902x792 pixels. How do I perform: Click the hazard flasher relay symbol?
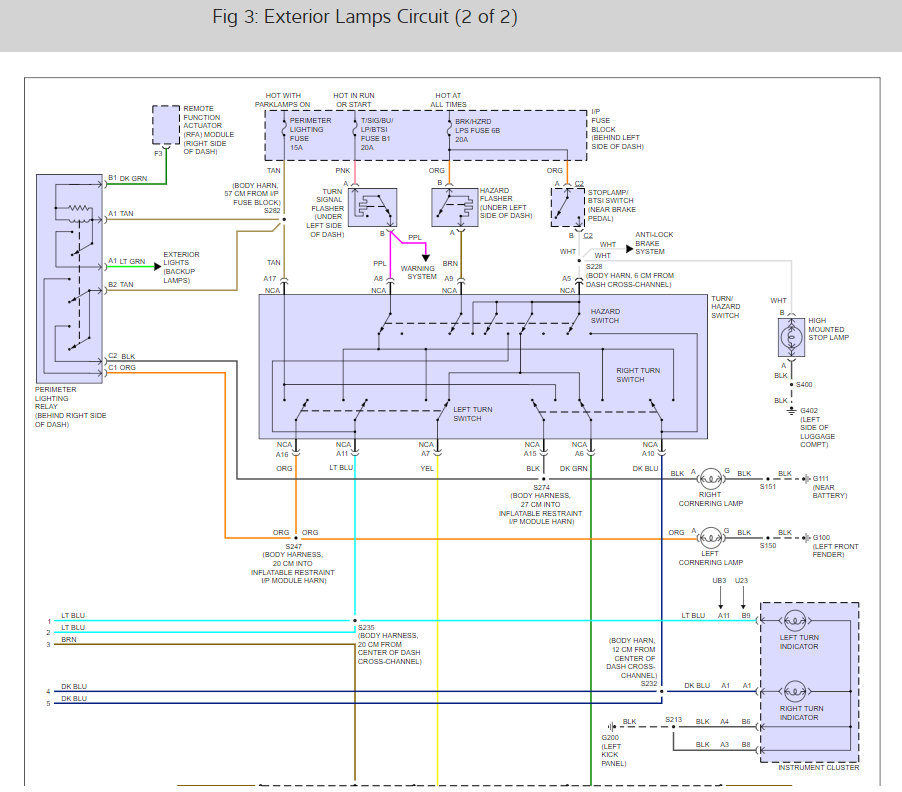tap(454, 207)
